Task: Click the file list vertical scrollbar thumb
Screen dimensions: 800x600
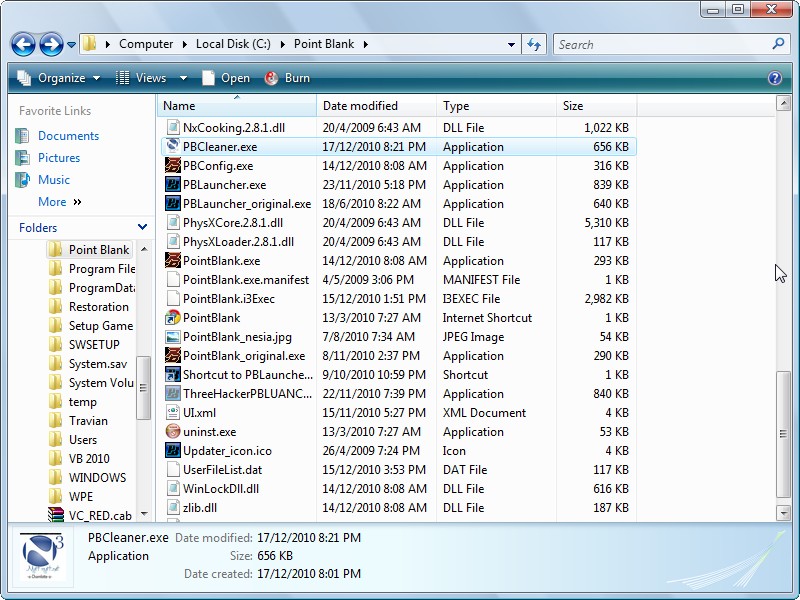Action: click(x=783, y=434)
